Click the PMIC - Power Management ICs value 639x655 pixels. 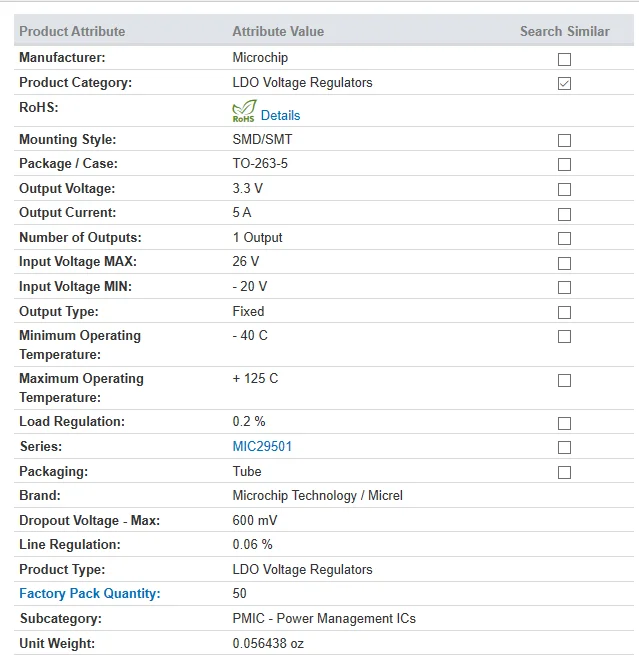(x=324, y=619)
